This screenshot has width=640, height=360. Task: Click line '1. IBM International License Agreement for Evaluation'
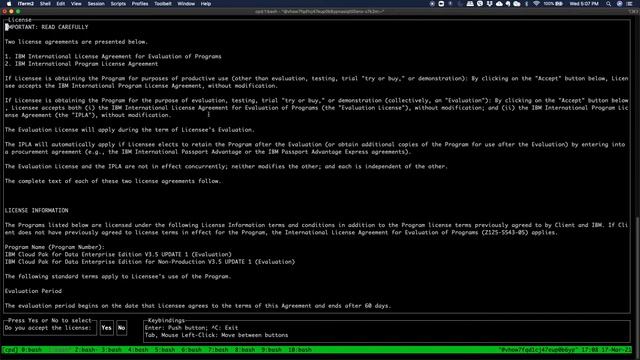113,56
